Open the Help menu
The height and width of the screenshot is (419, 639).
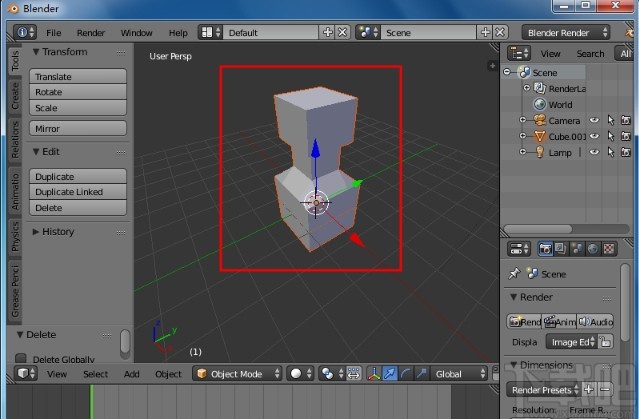point(178,32)
